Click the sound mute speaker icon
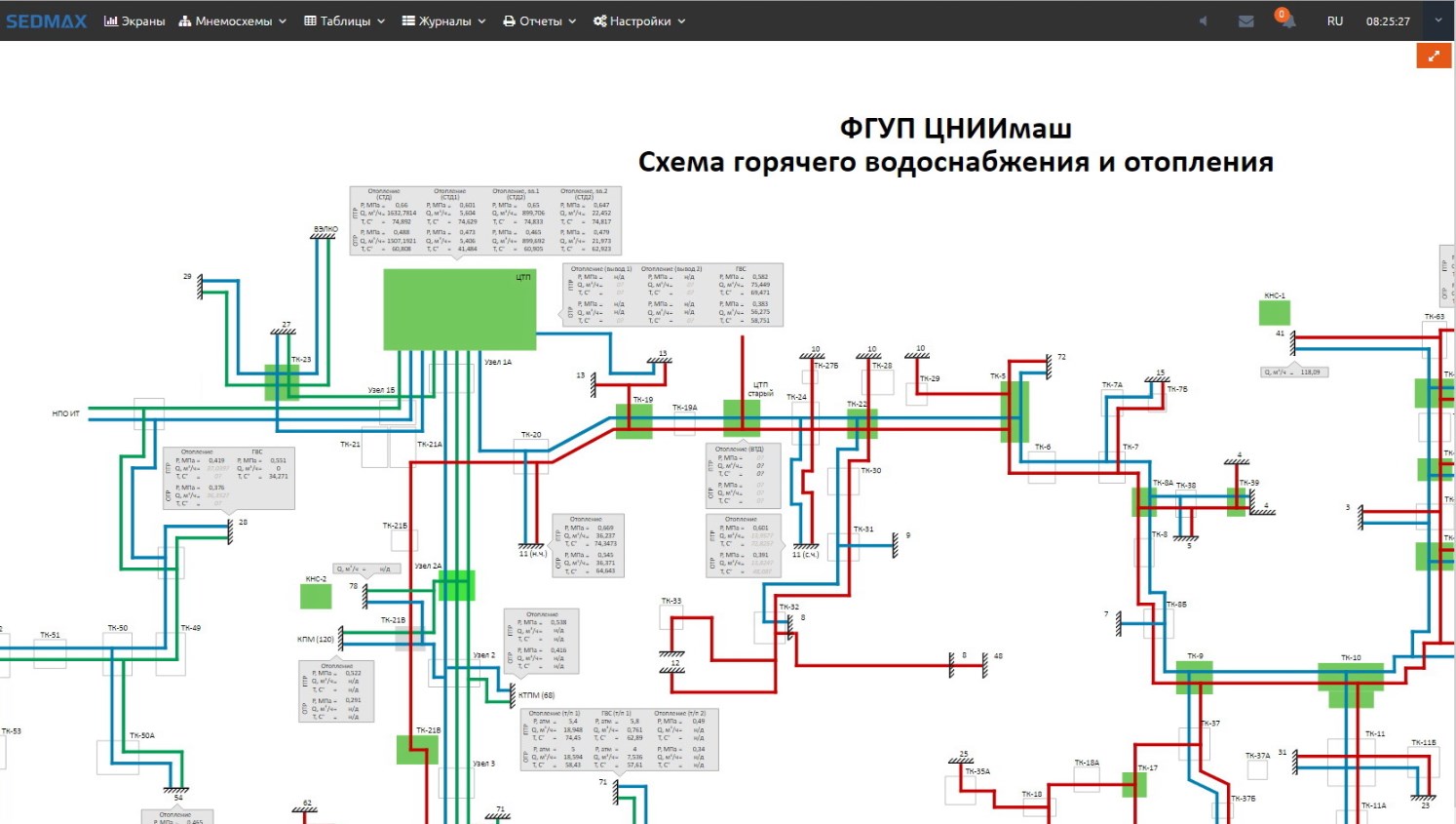 (1203, 20)
